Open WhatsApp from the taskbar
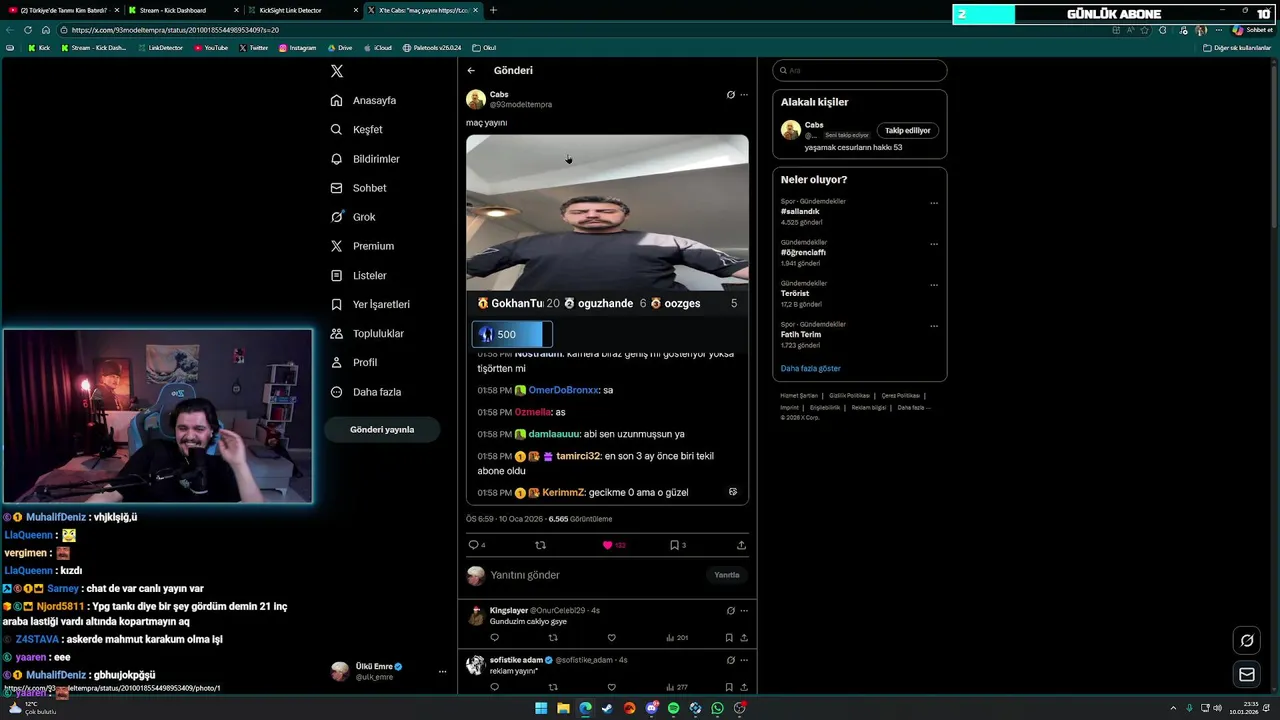1280x720 pixels. tap(717, 708)
